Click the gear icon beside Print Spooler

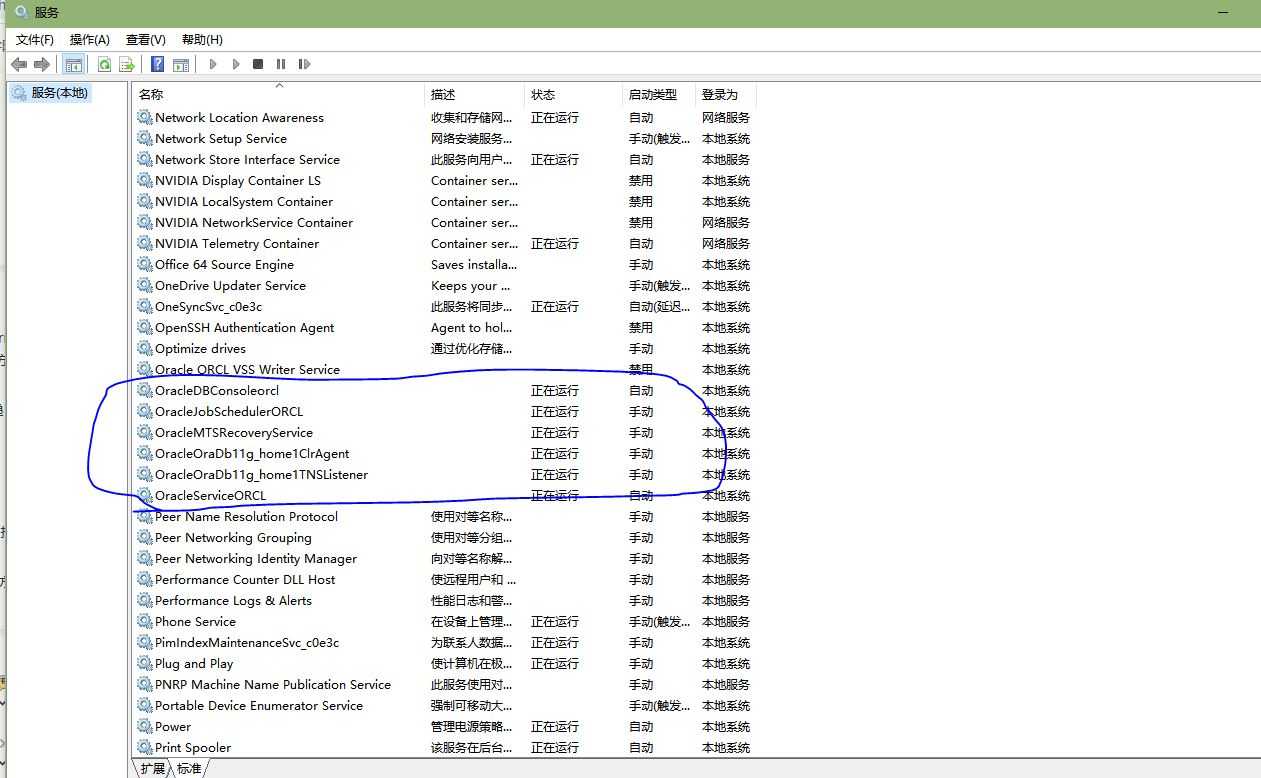145,747
